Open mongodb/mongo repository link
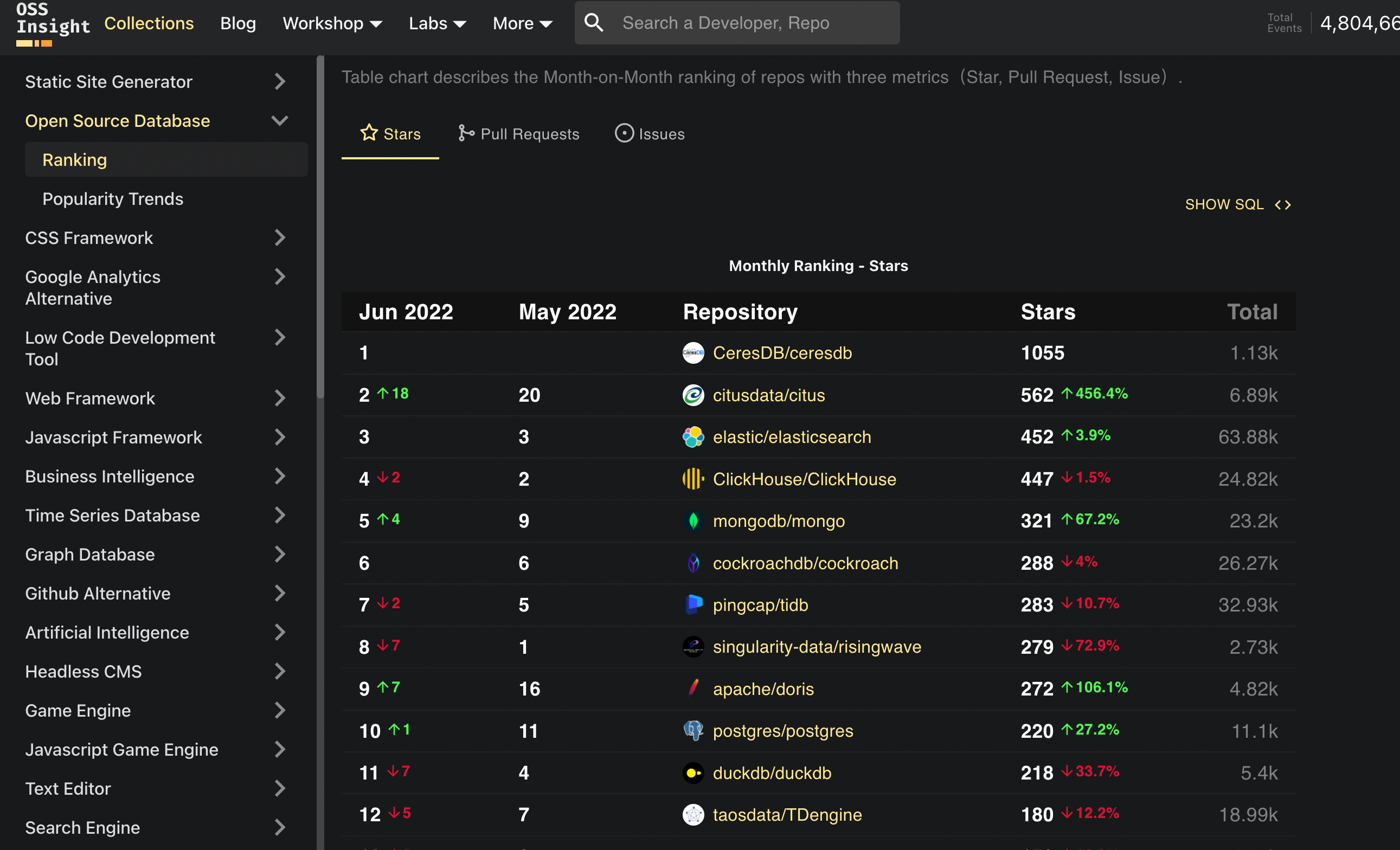This screenshot has height=850, width=1400. [x=779, y=521]
